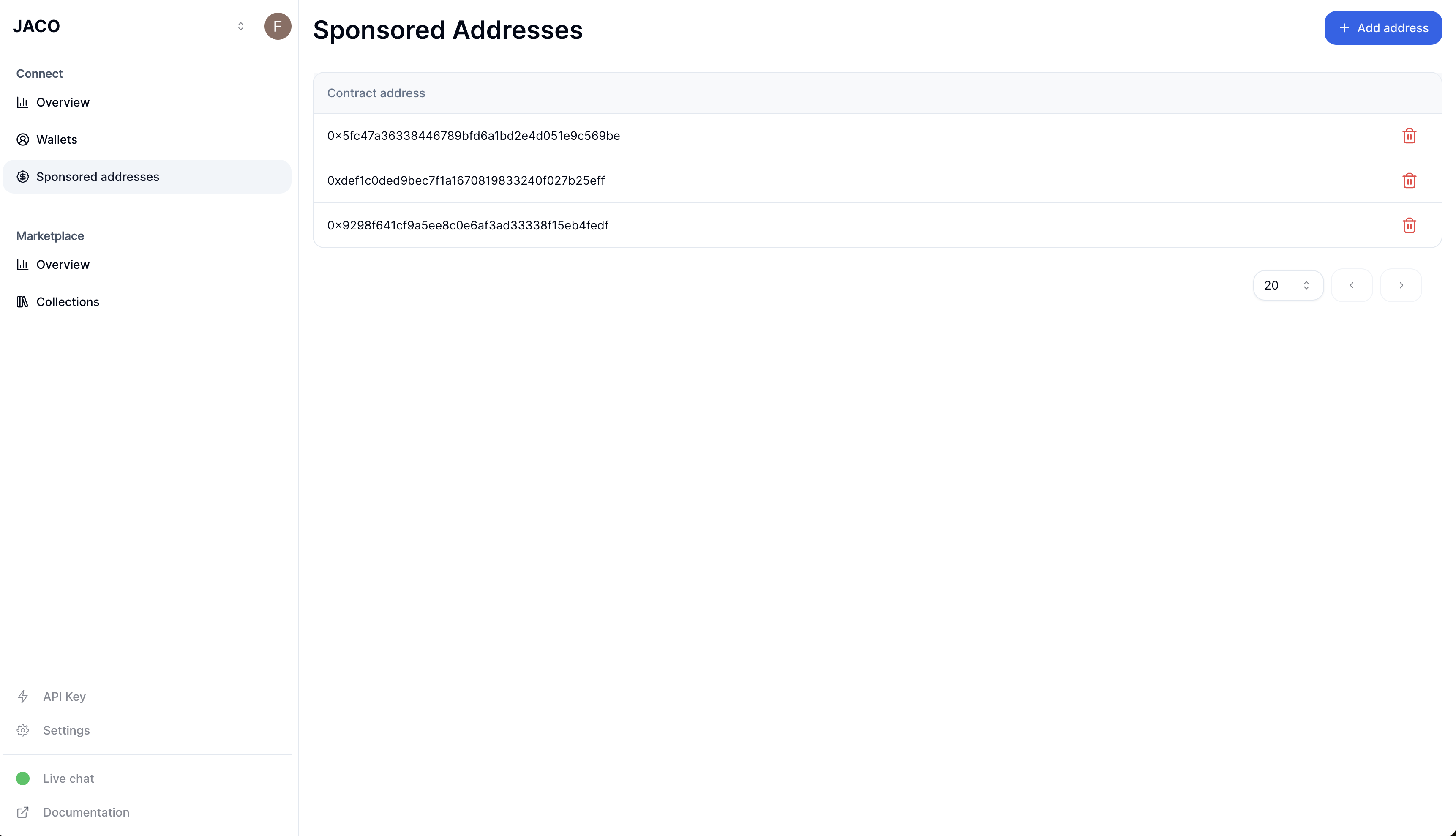Open Settings from the sidebar
The height and width of the screenshot is (836, 1456).
click(66, 730)
